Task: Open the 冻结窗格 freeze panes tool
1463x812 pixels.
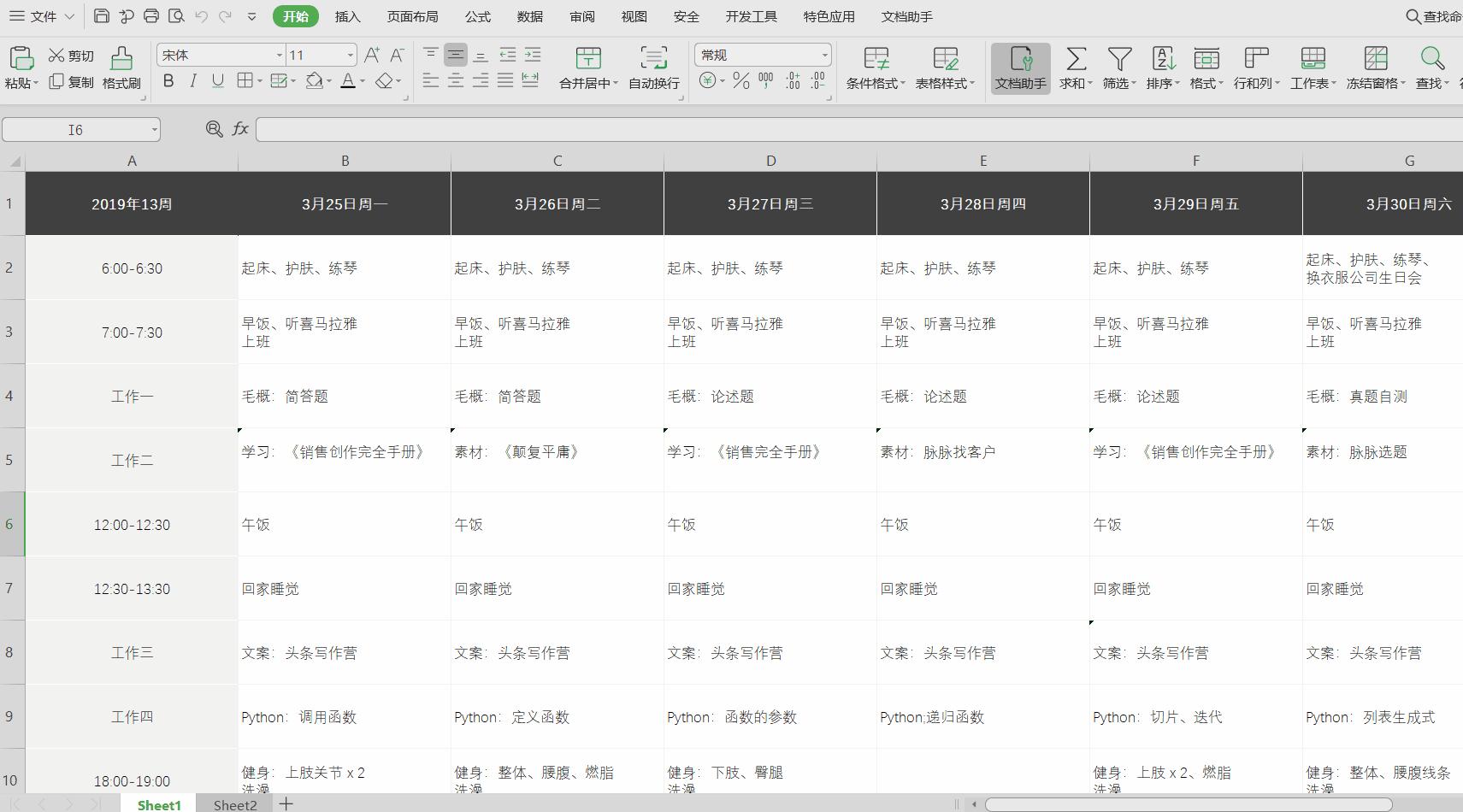Action: pyautogui.click(x=1375, y=68)
